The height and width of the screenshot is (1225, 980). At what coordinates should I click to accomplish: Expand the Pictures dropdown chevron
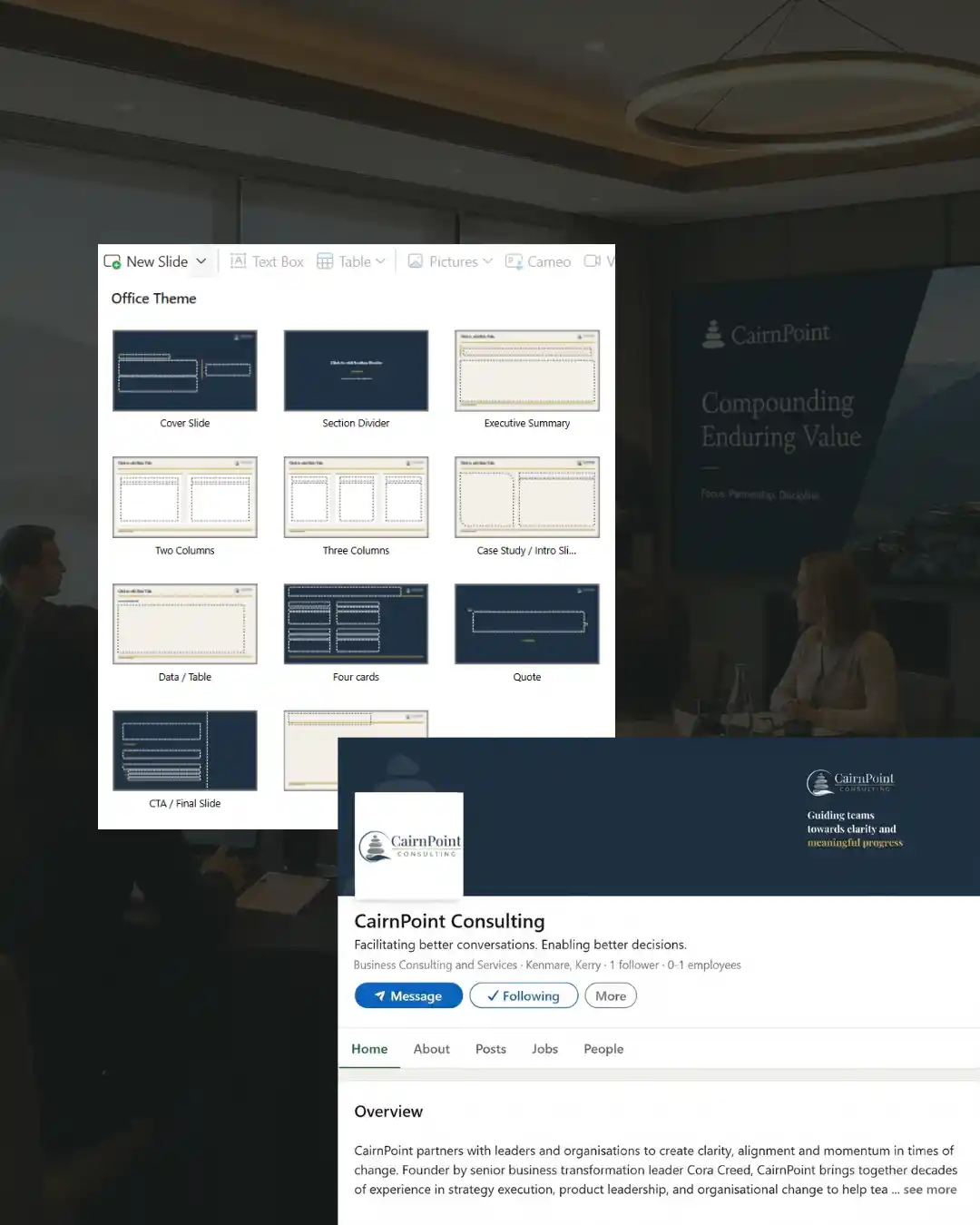(487, 261)
